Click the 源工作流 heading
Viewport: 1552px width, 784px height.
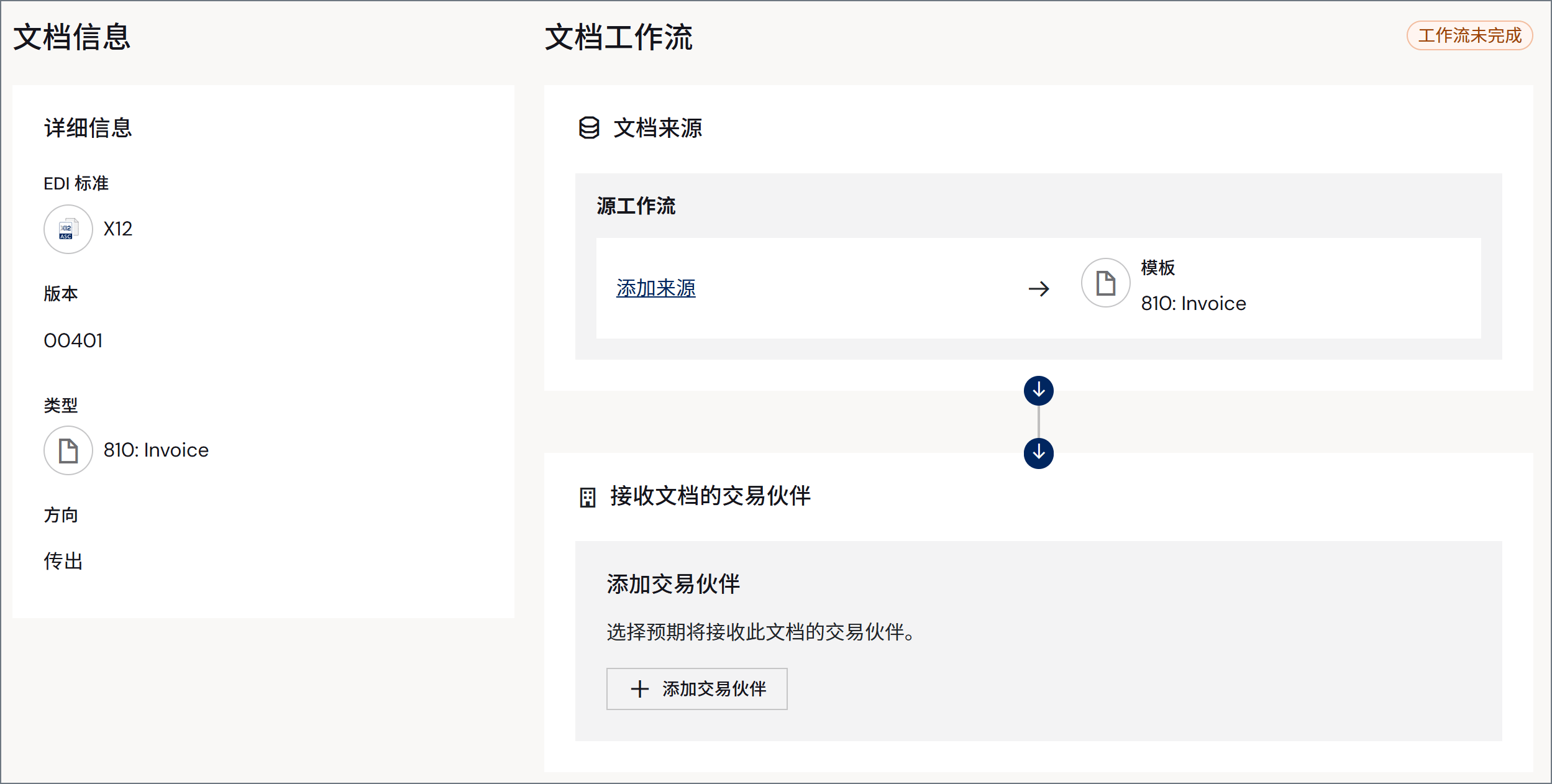point(636,206)
